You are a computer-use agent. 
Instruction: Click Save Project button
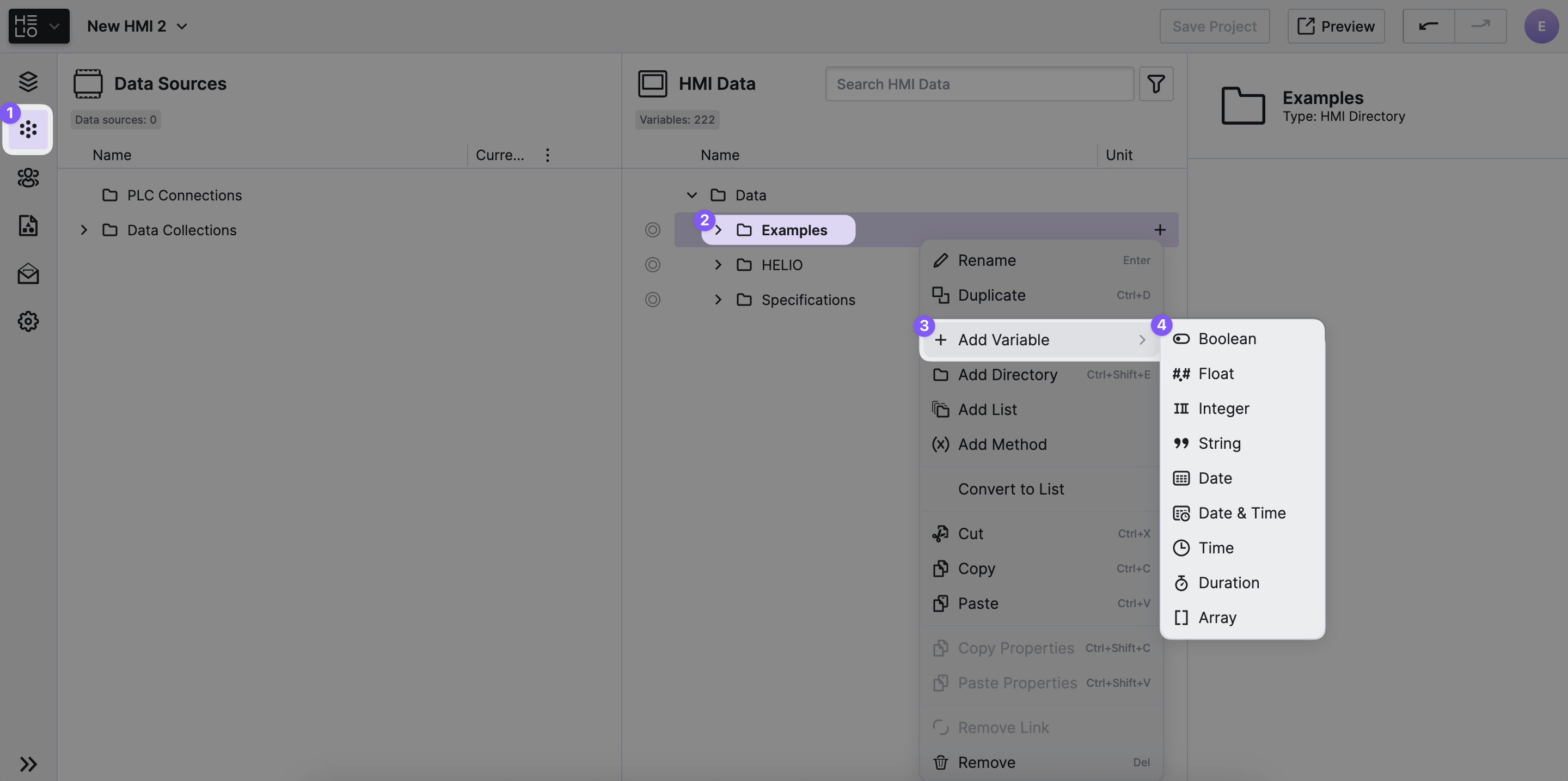pyautogui.click(x=1214, y=26)
